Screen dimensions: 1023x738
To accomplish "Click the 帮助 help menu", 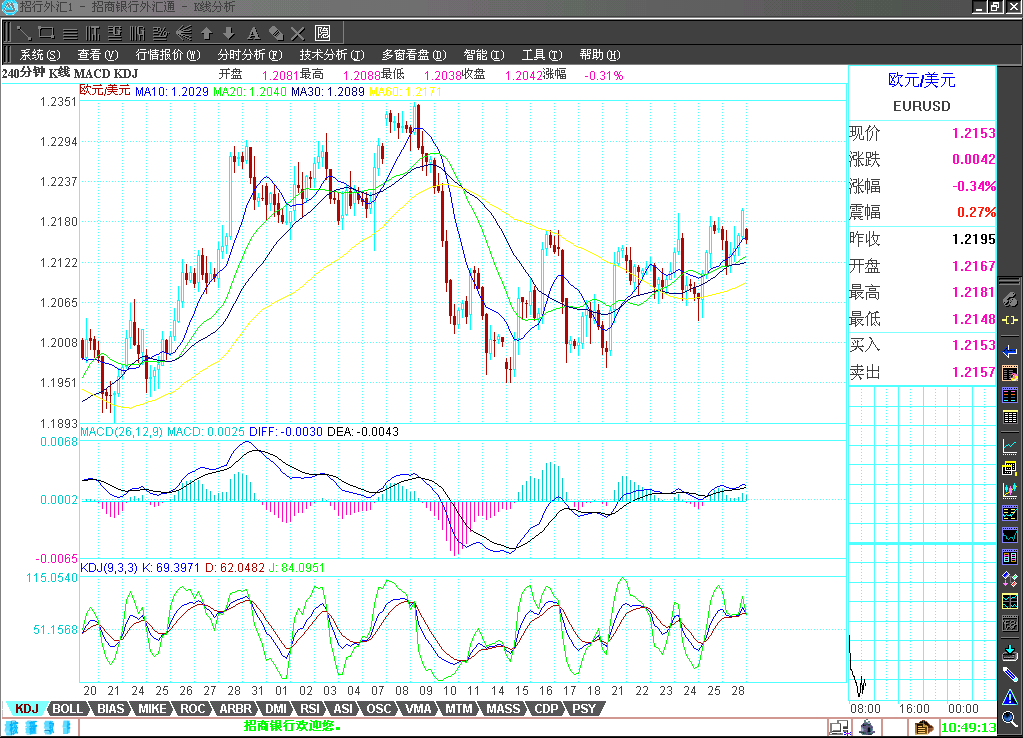I will (599, 55).
